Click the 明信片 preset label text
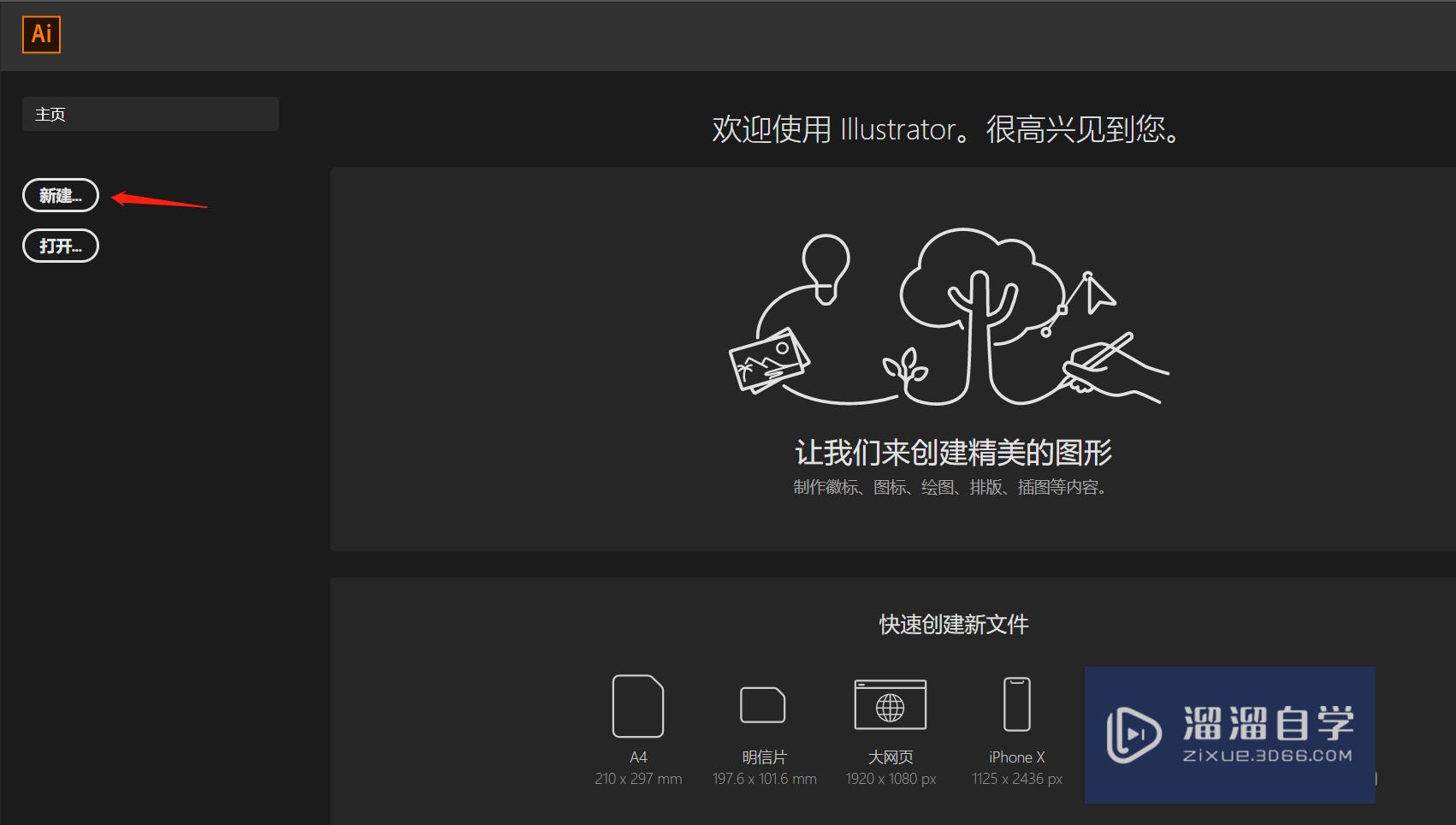The height and width of the screenshot is (825, 1456). click(x=764, y=757)
